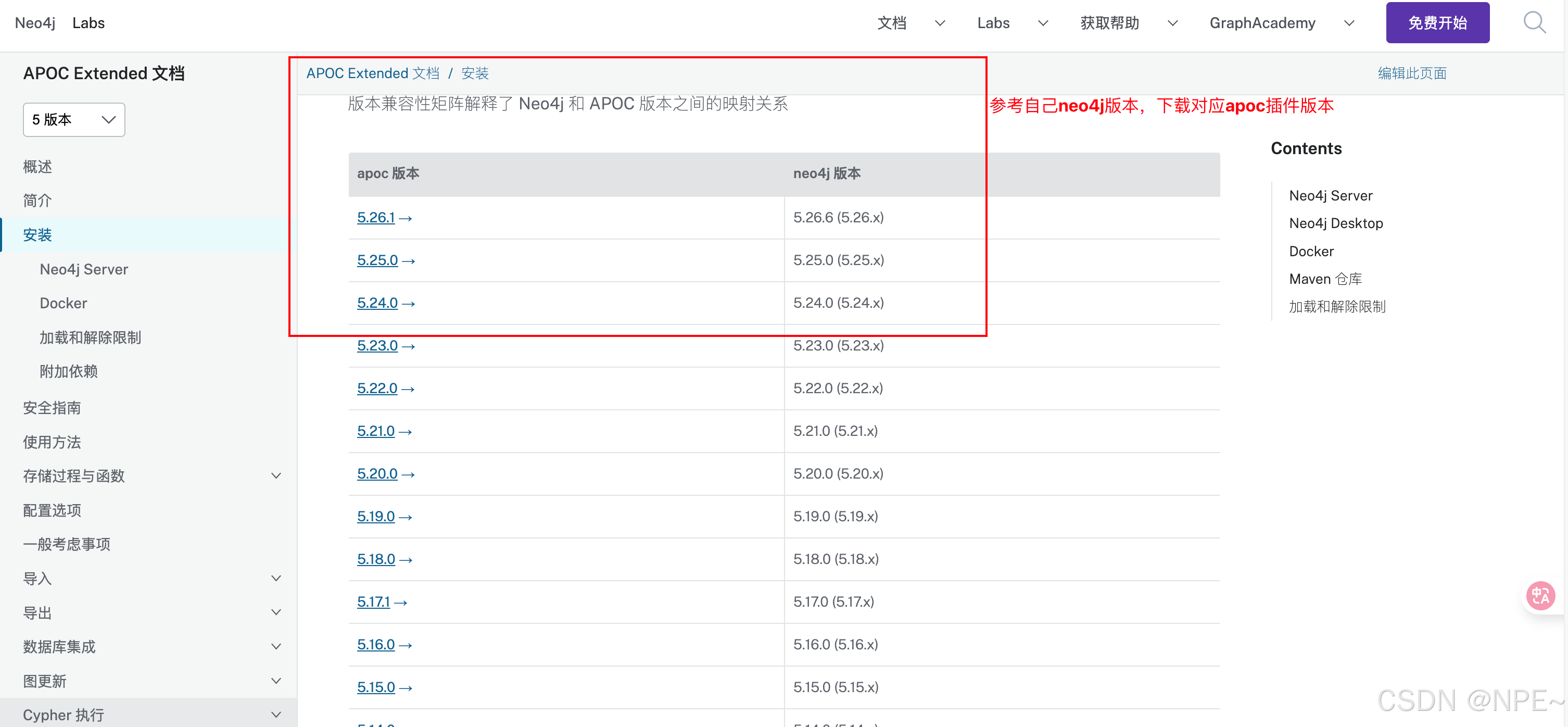Click the floating translate icon

pos(1540,595)
